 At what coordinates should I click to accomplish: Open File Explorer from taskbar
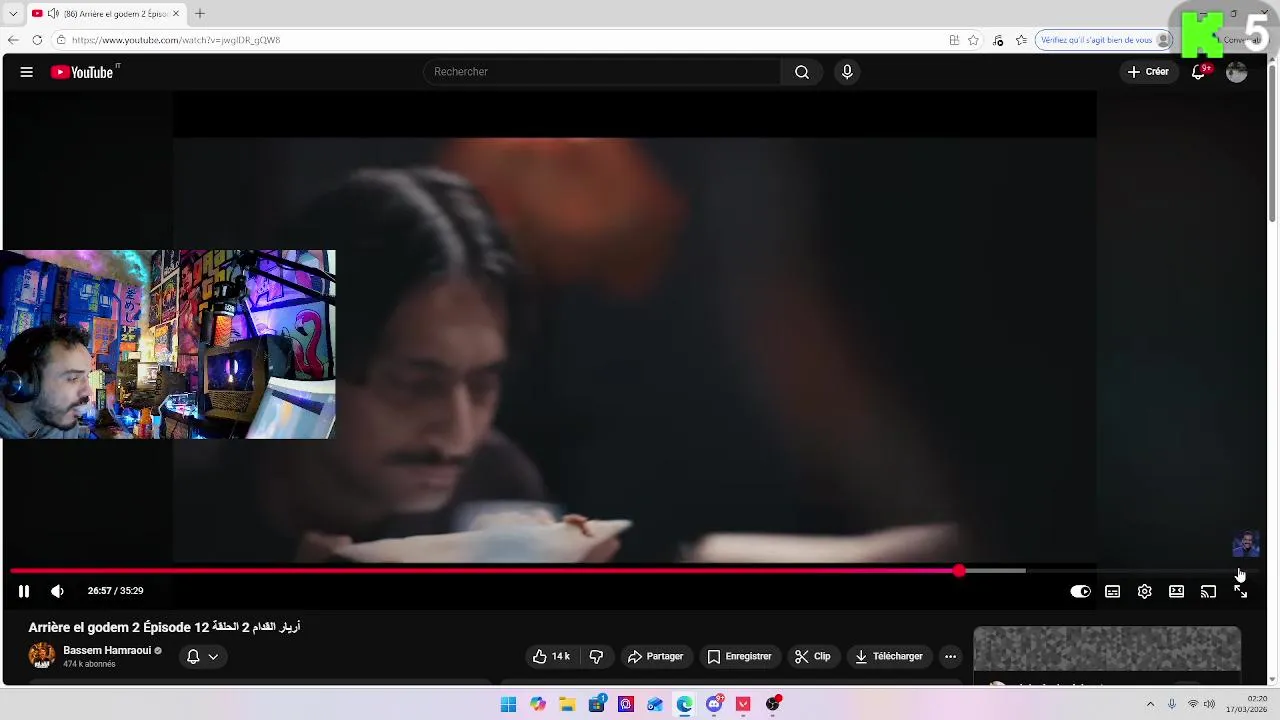(567, 704)
